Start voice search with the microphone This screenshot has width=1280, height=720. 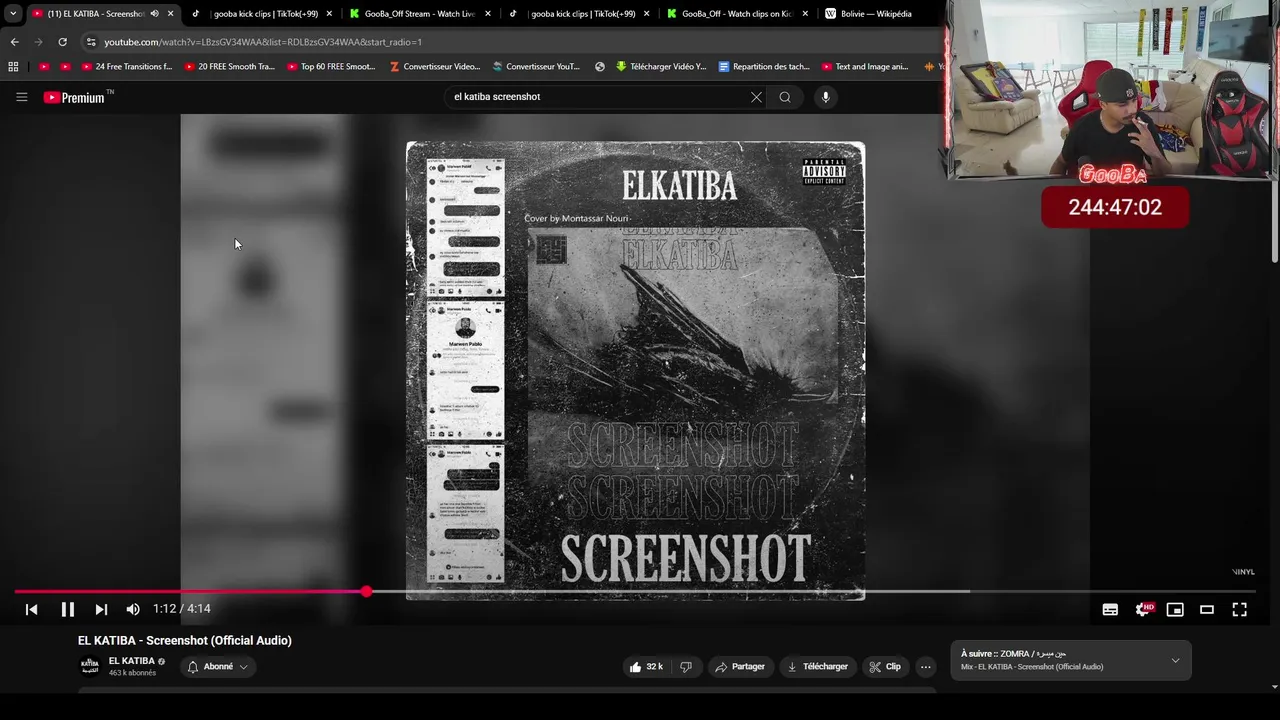coord(825,97)
